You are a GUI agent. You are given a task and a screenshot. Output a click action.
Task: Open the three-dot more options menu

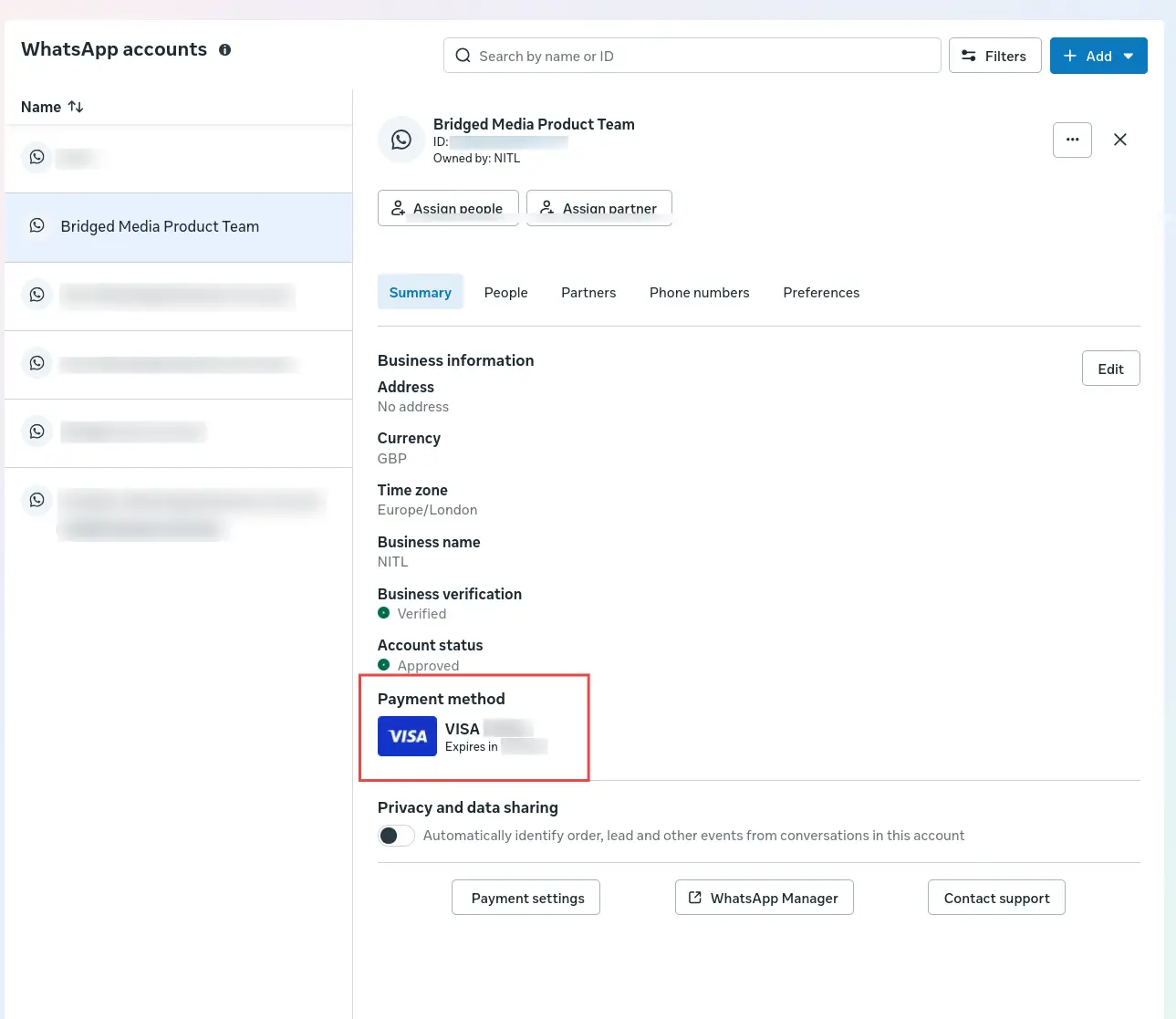pyautogui.click(x=1072, y=140)
